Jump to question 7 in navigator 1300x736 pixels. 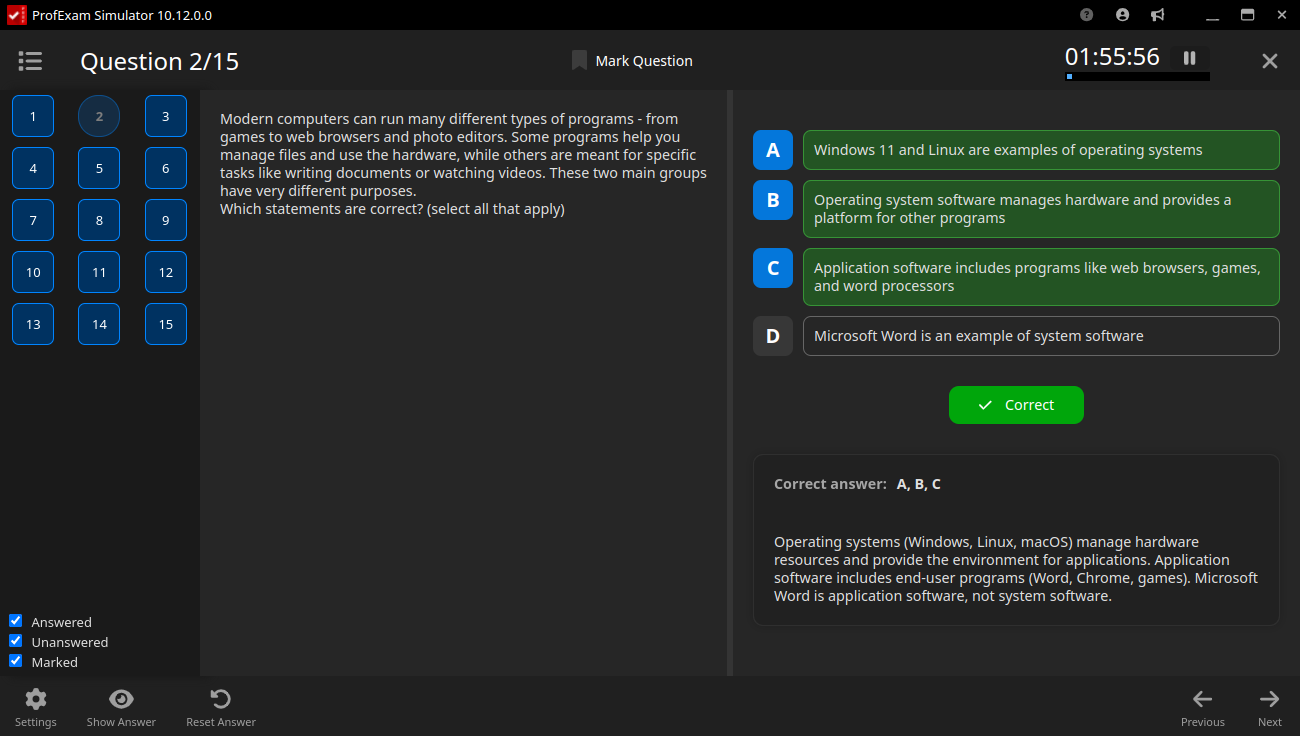point(33,220)
